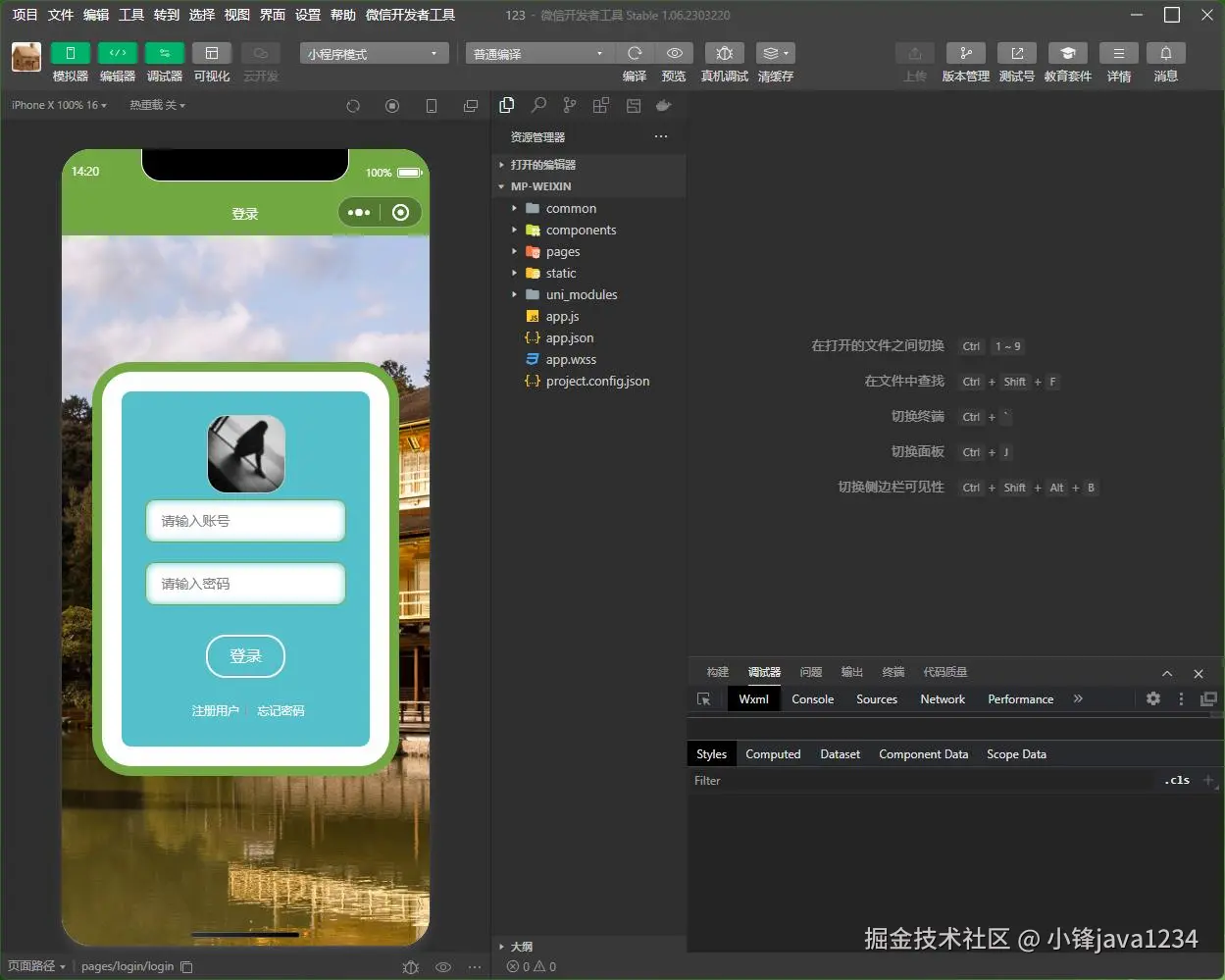This screenshot has height=980, width=1225.
Task: Open the 项目 menu
Action: point(25,15)
